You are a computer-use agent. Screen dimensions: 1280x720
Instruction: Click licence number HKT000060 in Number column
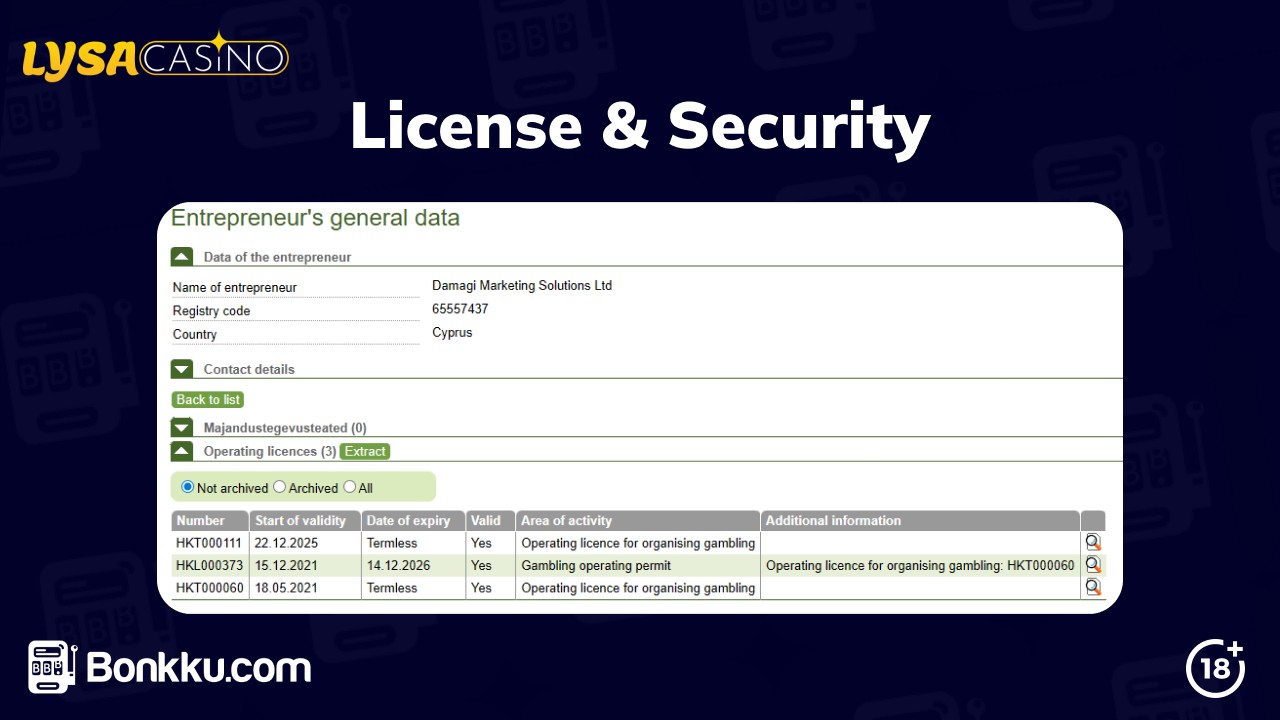pos(209,588)
